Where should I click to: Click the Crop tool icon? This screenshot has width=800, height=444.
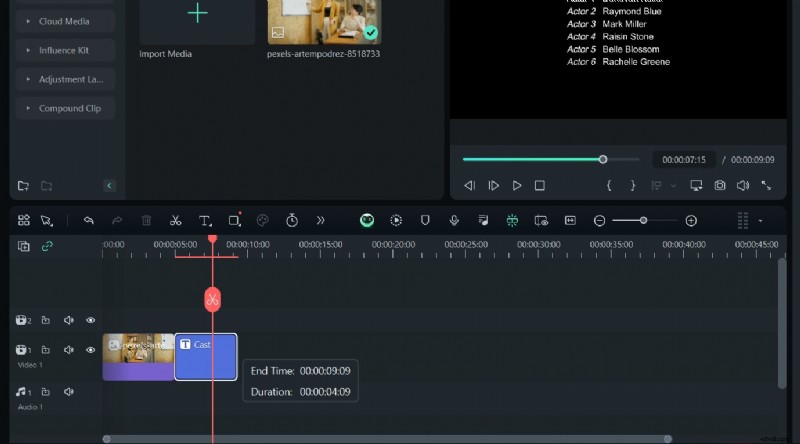pyautogui.click(x=234, y=220)
